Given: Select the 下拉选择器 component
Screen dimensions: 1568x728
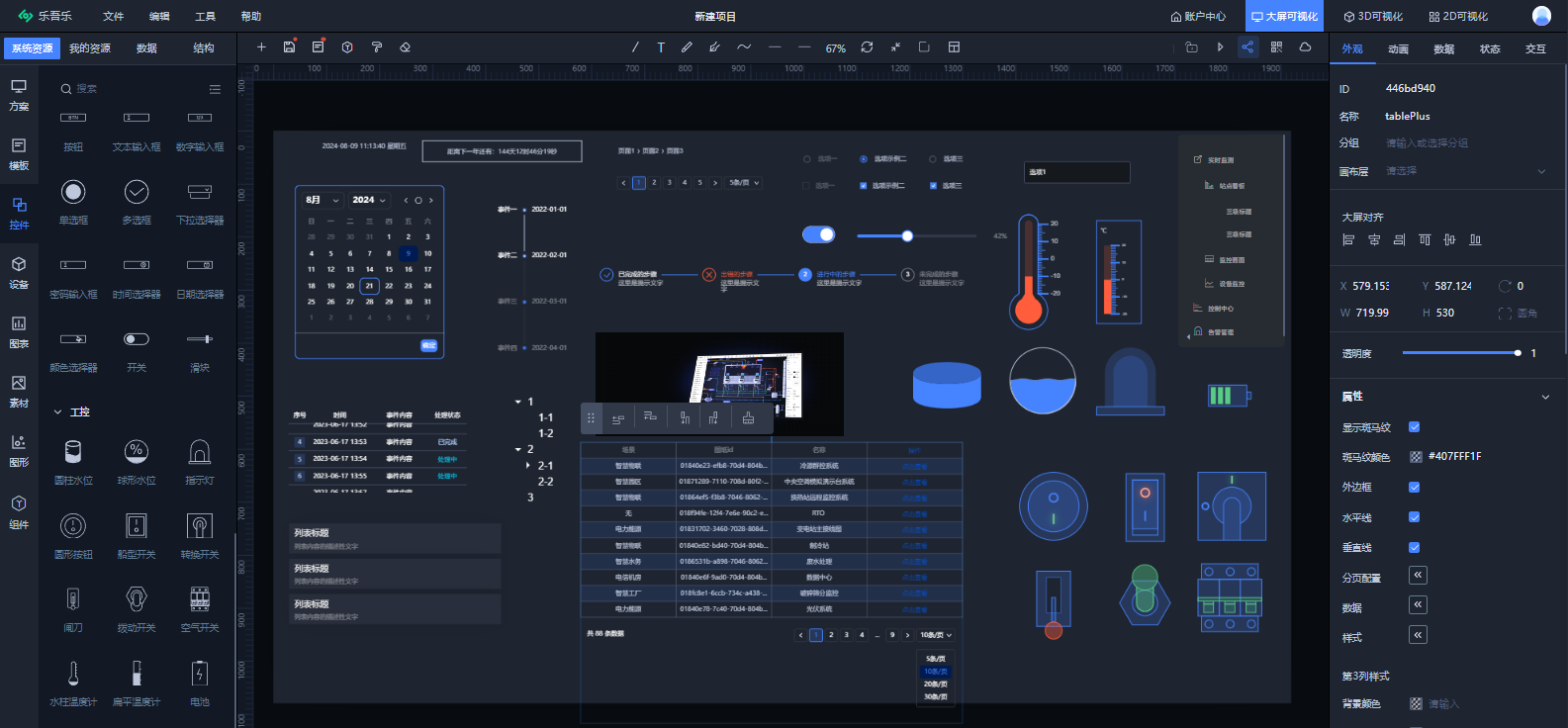Looking at the screenshot, I should coord(200,202).
